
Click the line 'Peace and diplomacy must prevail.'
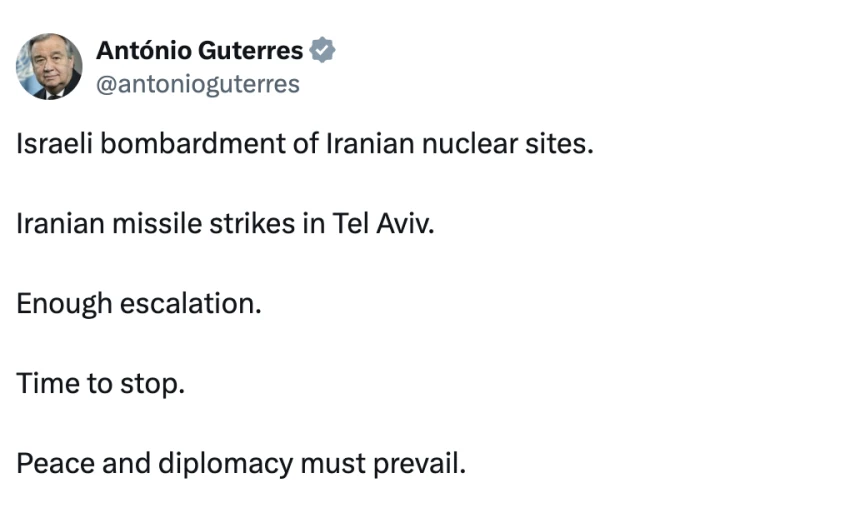pos(241,464)
